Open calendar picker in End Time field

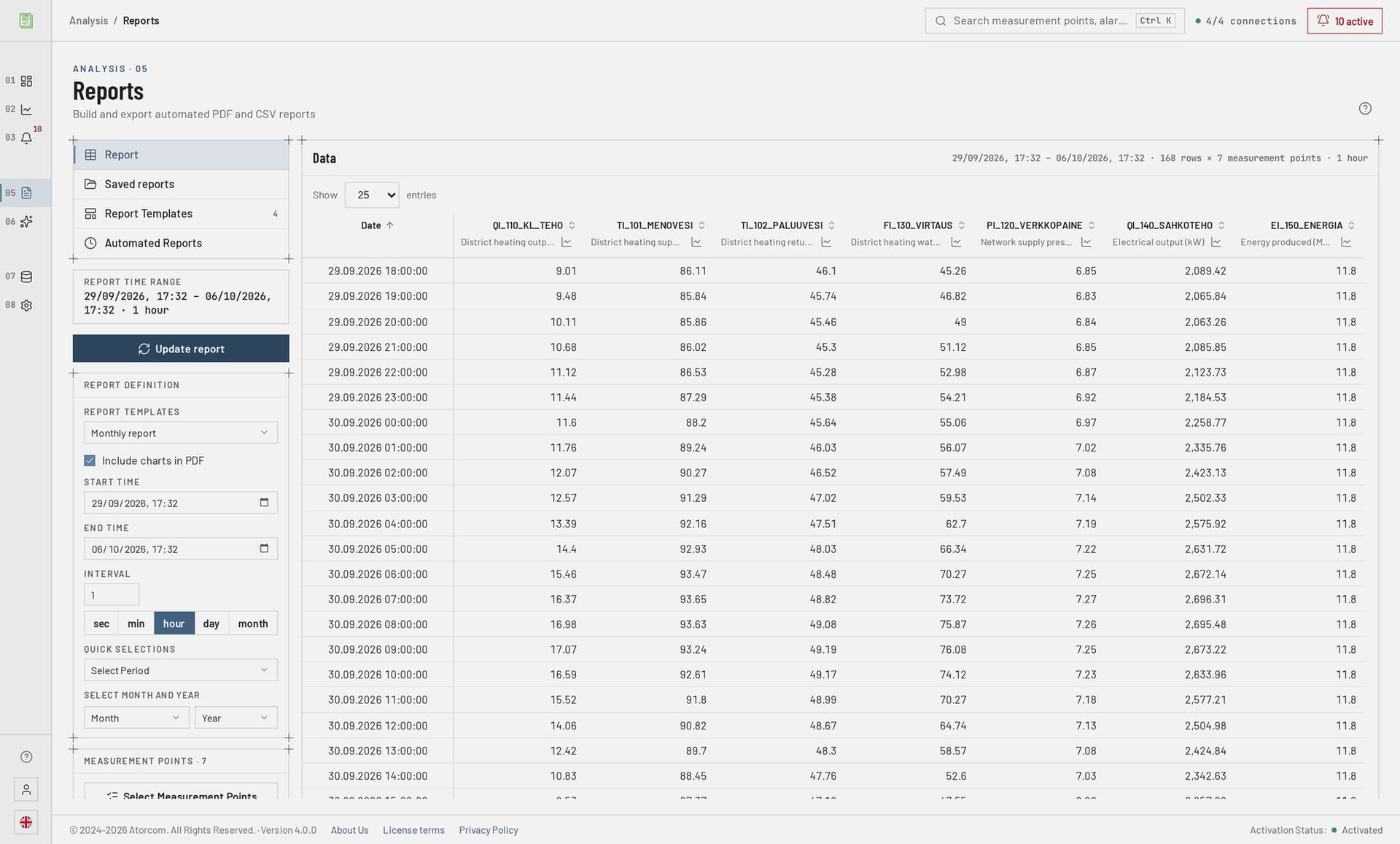pyautogui.click(x=264, y=549)
